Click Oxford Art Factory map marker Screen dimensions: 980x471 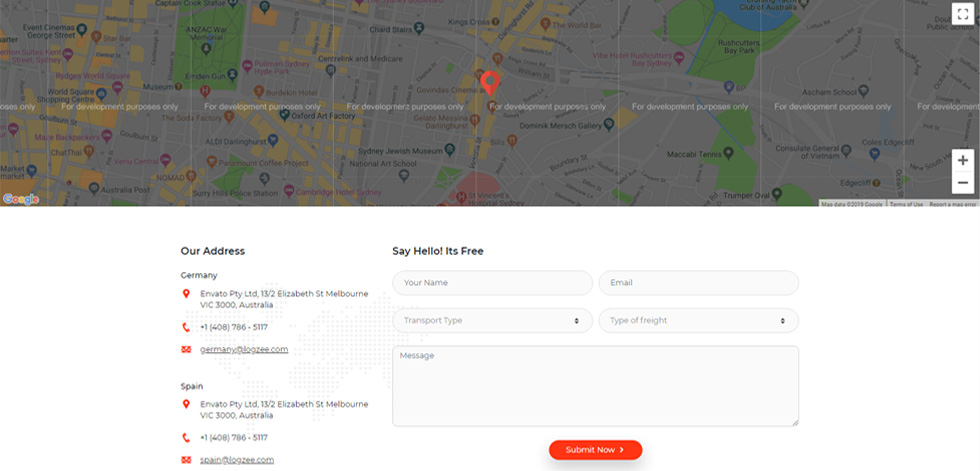pos(283,116)
